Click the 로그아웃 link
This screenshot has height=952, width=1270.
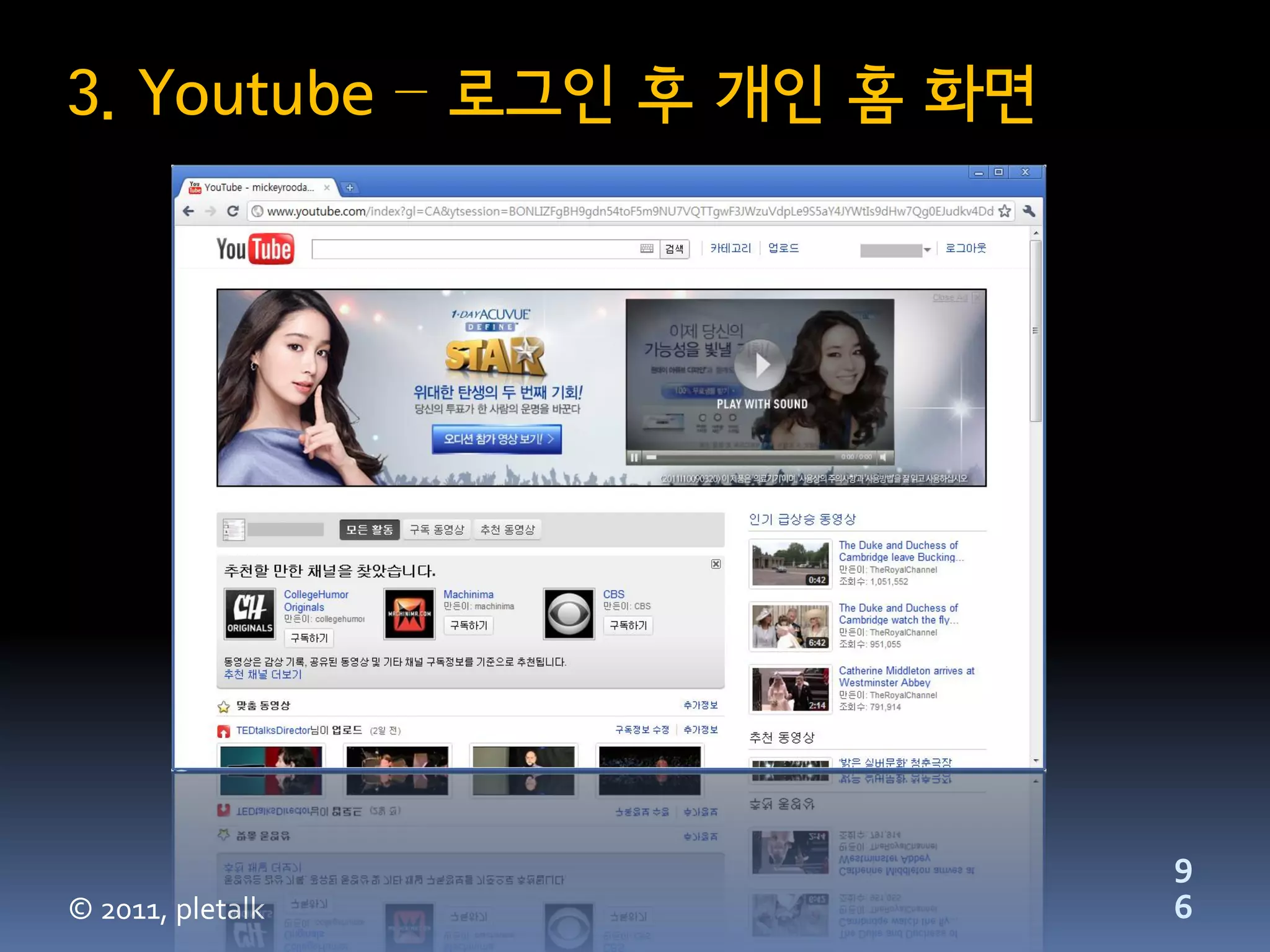[966, 249]
